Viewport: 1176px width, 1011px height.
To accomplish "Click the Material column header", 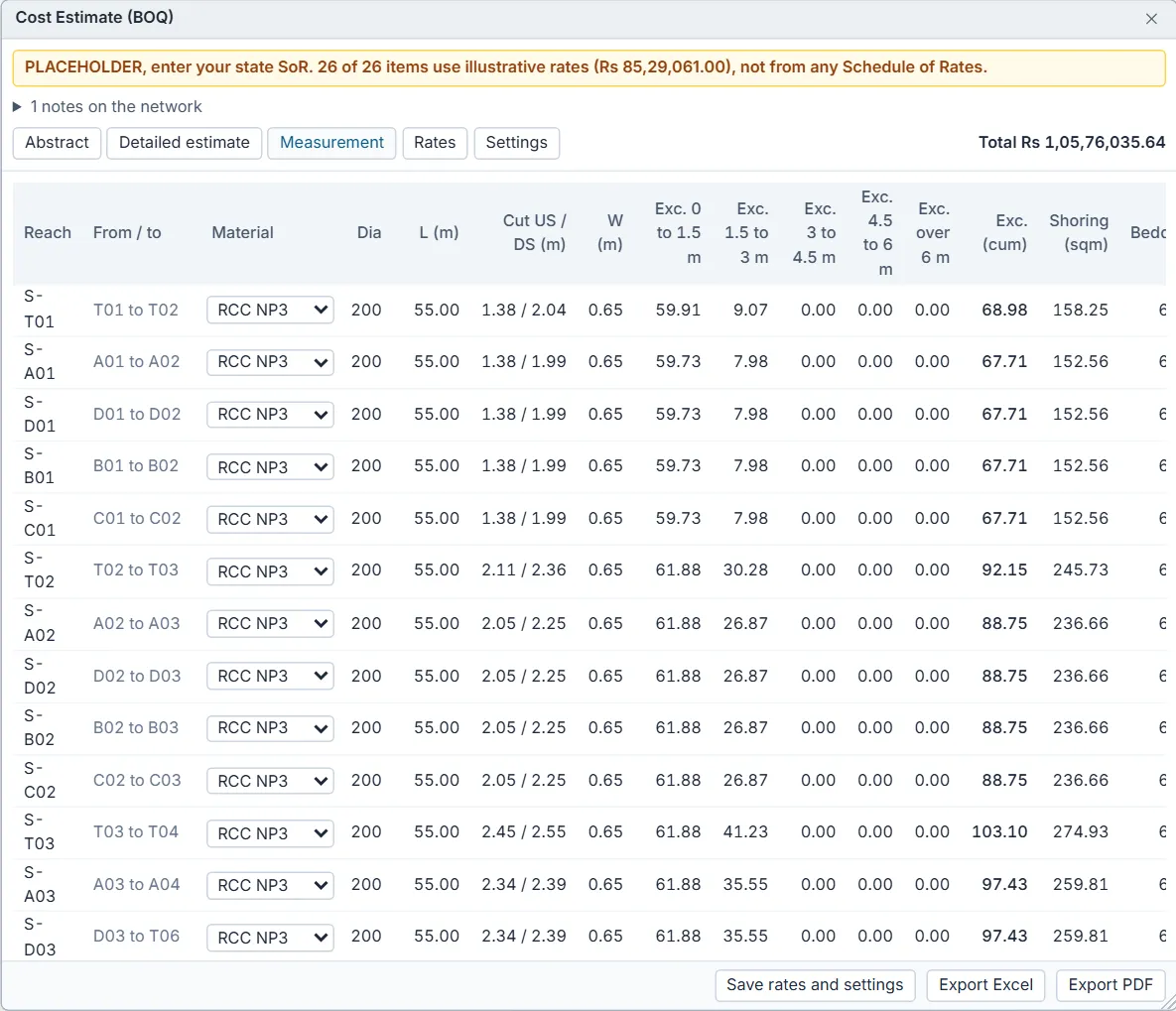I will (242, 232).
